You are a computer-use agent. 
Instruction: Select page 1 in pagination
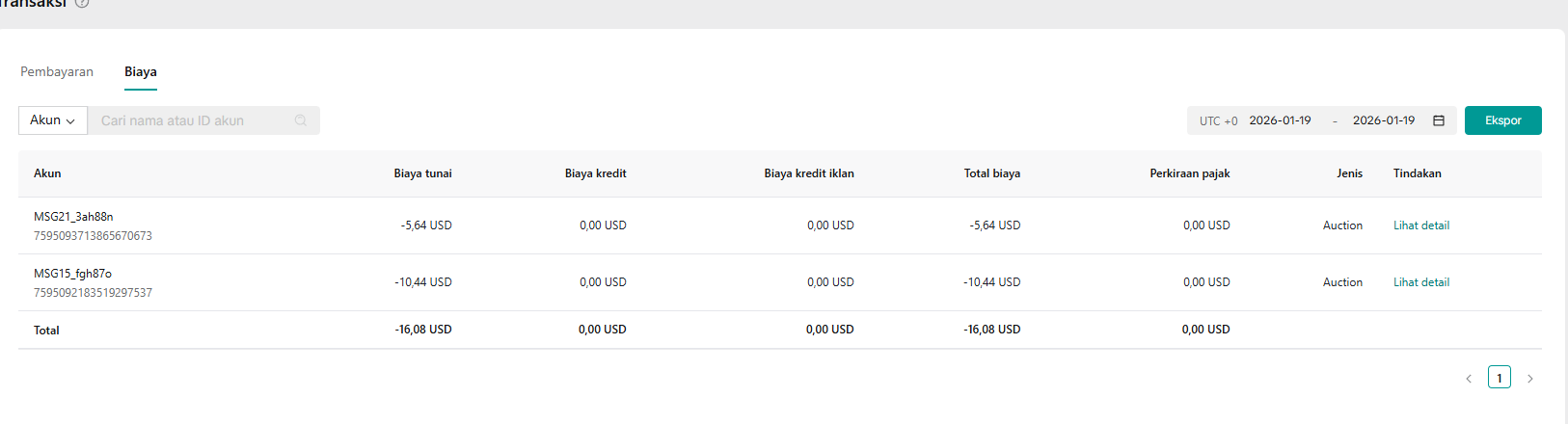click(x=1499, y=378)
